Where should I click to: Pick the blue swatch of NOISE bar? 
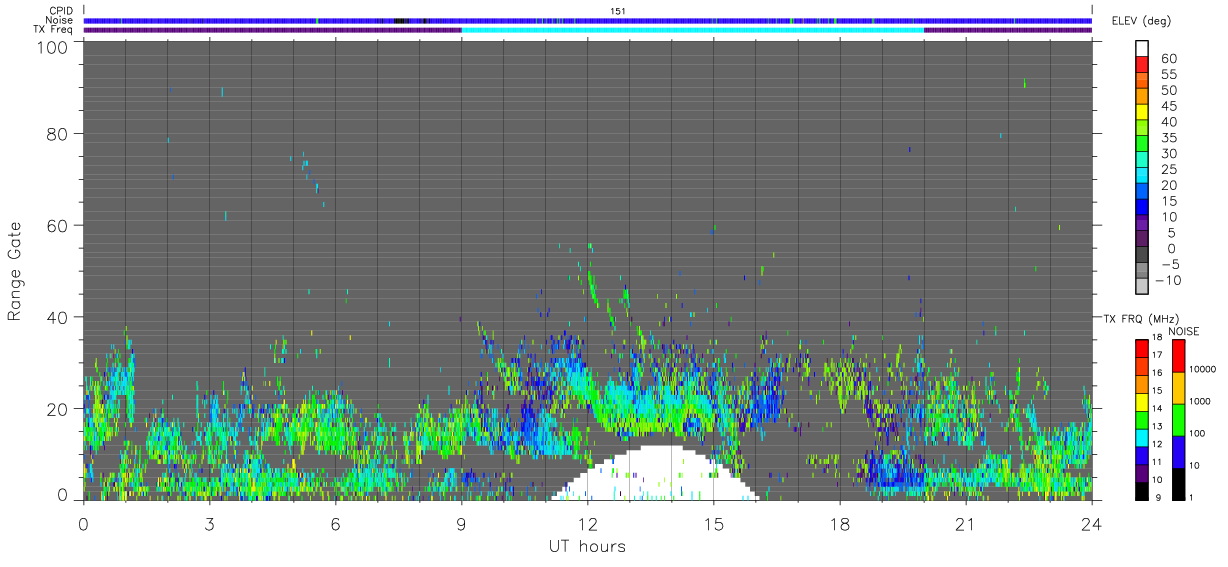1178,452
